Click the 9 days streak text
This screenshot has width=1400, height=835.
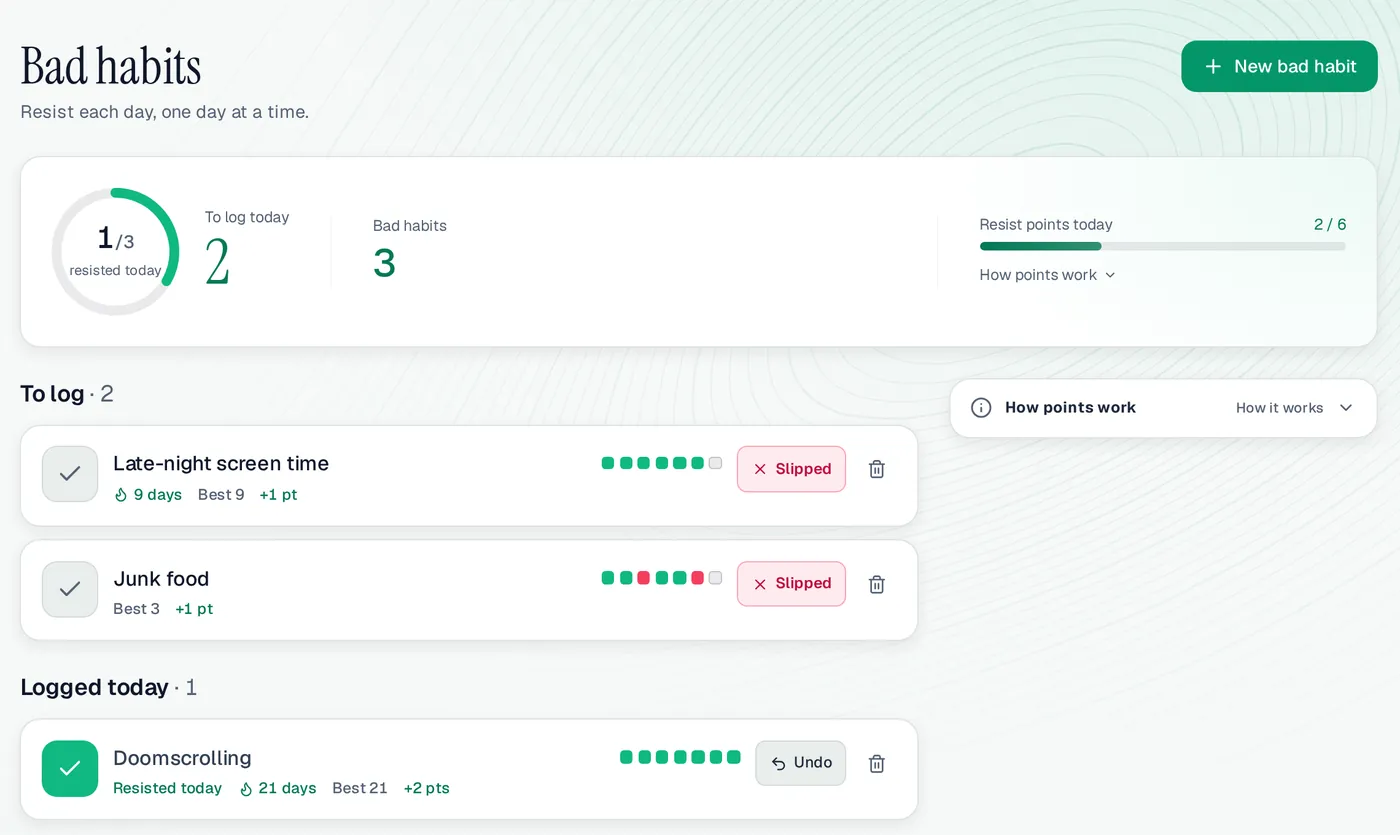coord(158,495)
